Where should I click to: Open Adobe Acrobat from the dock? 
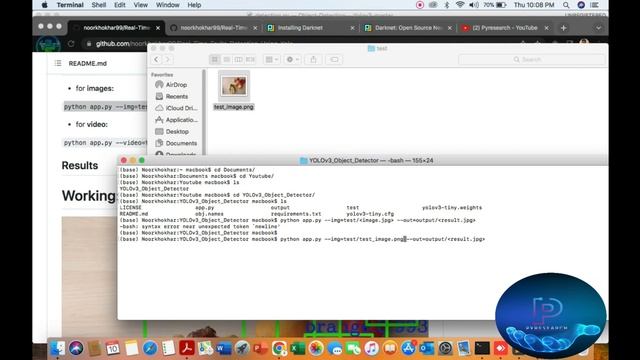(187, 348)
